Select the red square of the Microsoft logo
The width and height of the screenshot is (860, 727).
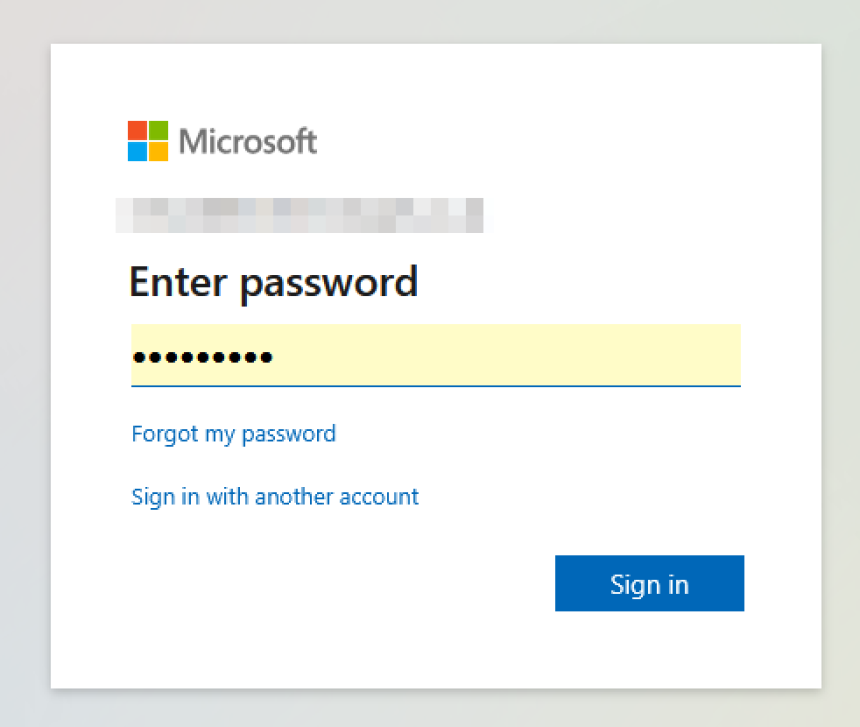[x=137, y=130]
